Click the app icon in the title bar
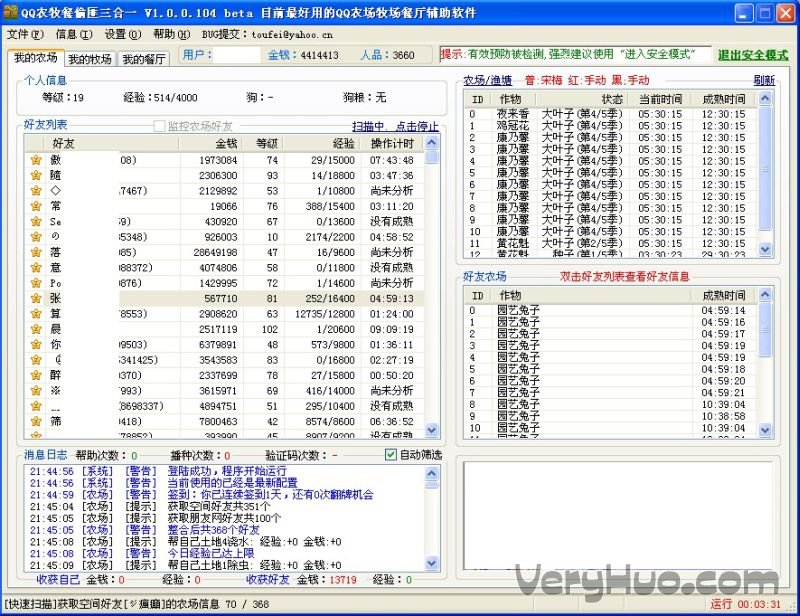Screen dimensions: 800x616 click(11, 12)
